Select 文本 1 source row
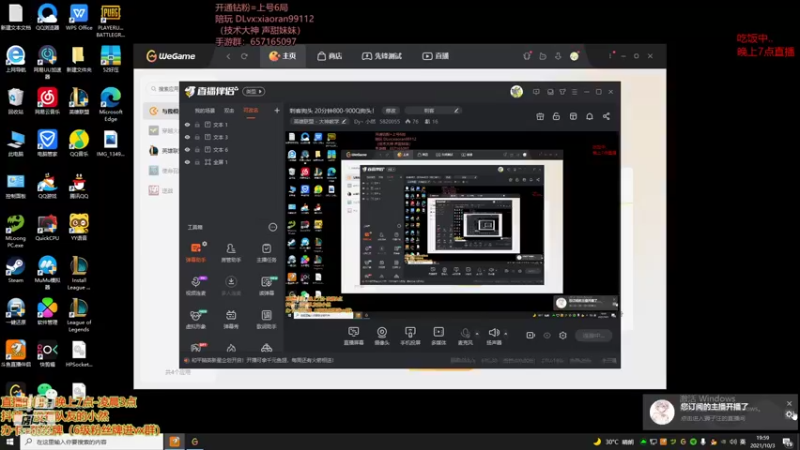This screenshot has height=450, width=800. pos(233,124)
